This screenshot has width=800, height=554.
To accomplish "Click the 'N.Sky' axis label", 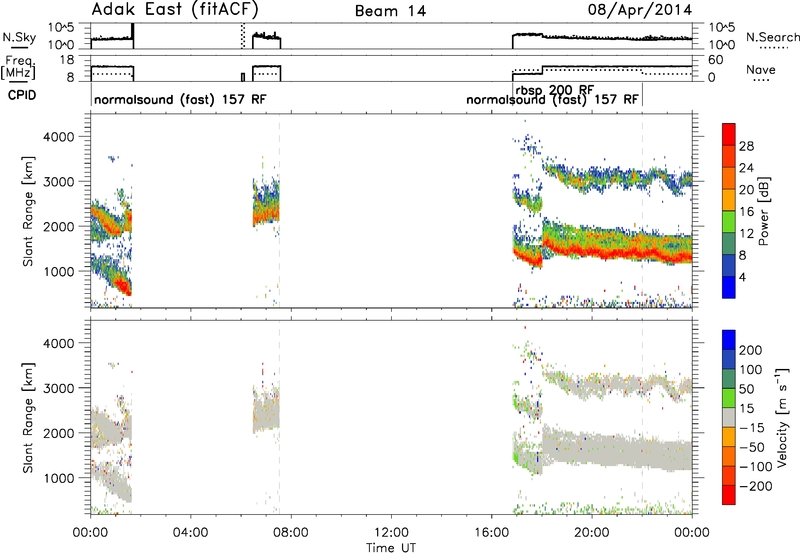I will click(x=19, y=37).
